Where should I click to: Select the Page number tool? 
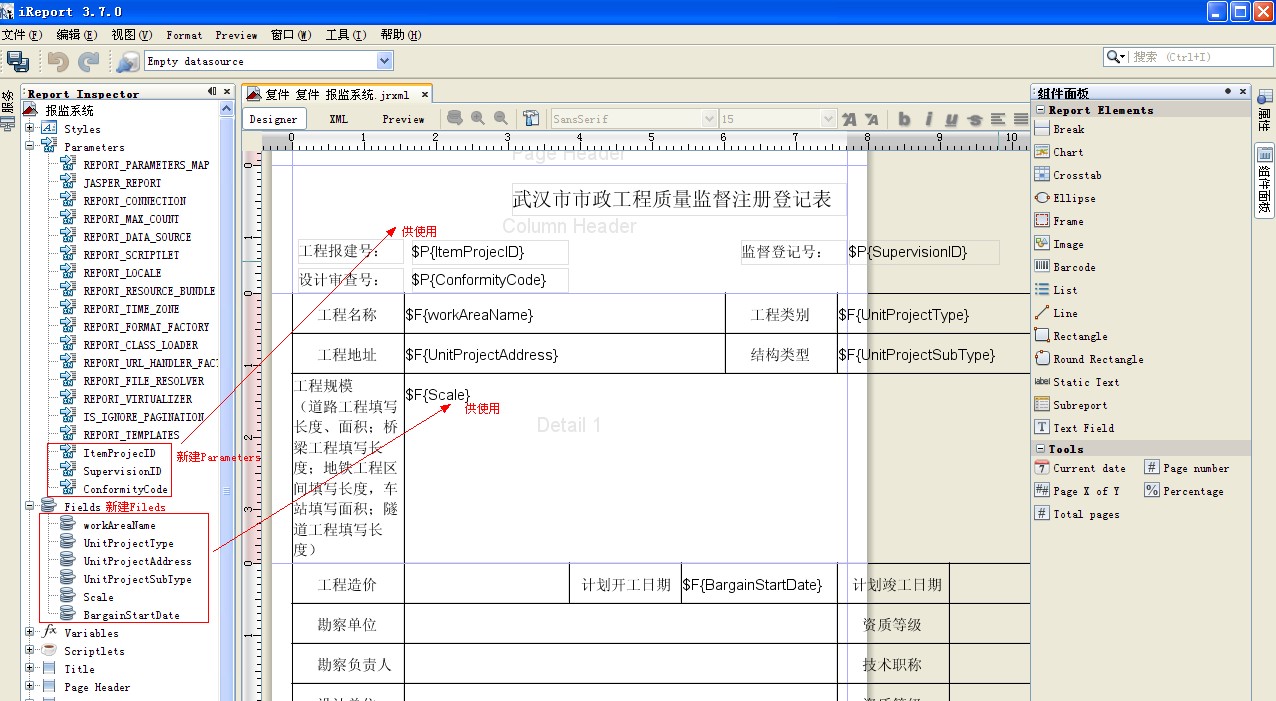[1187, 468]
